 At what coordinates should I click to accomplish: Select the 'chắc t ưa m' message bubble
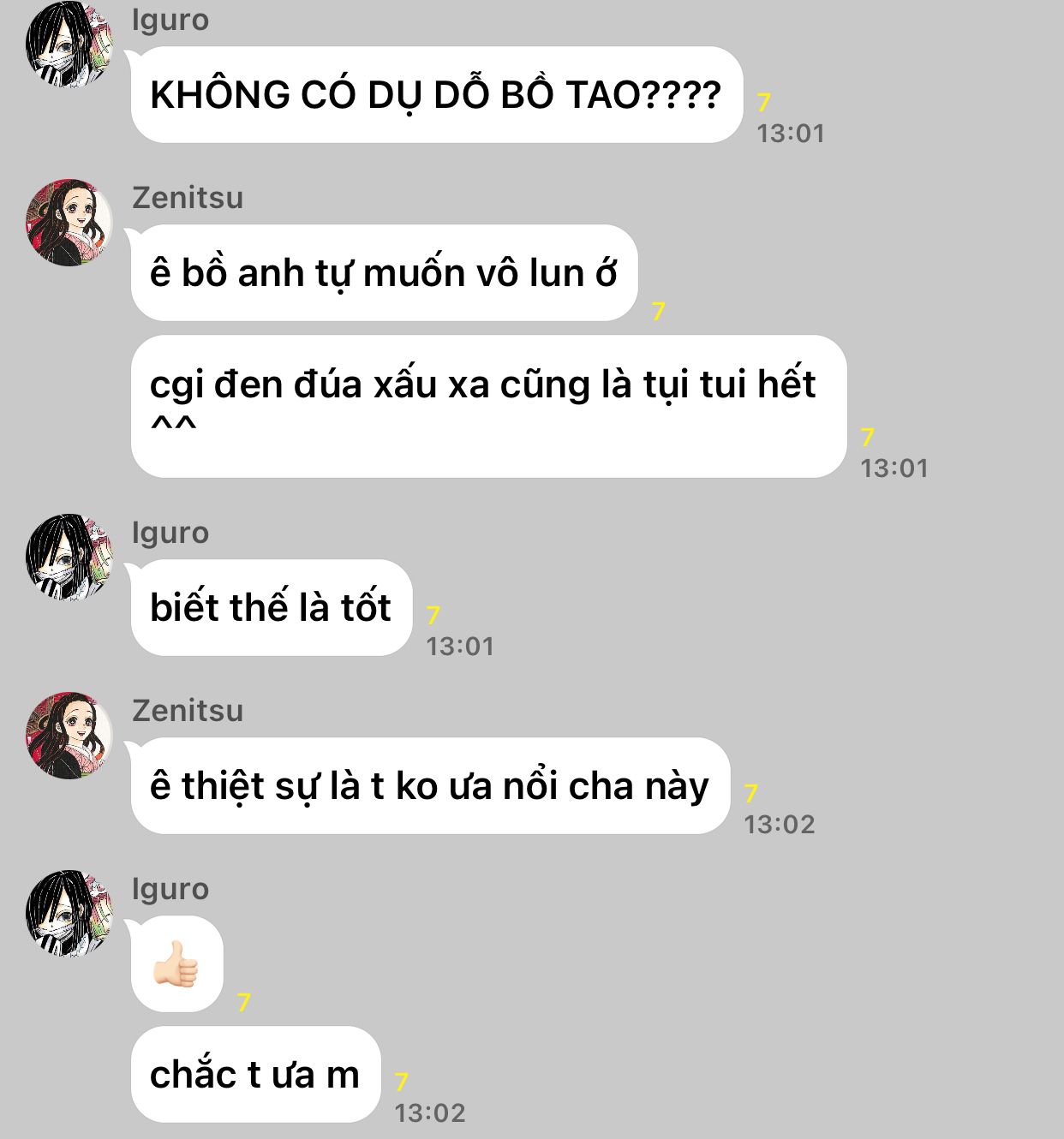pos(255,1075)
